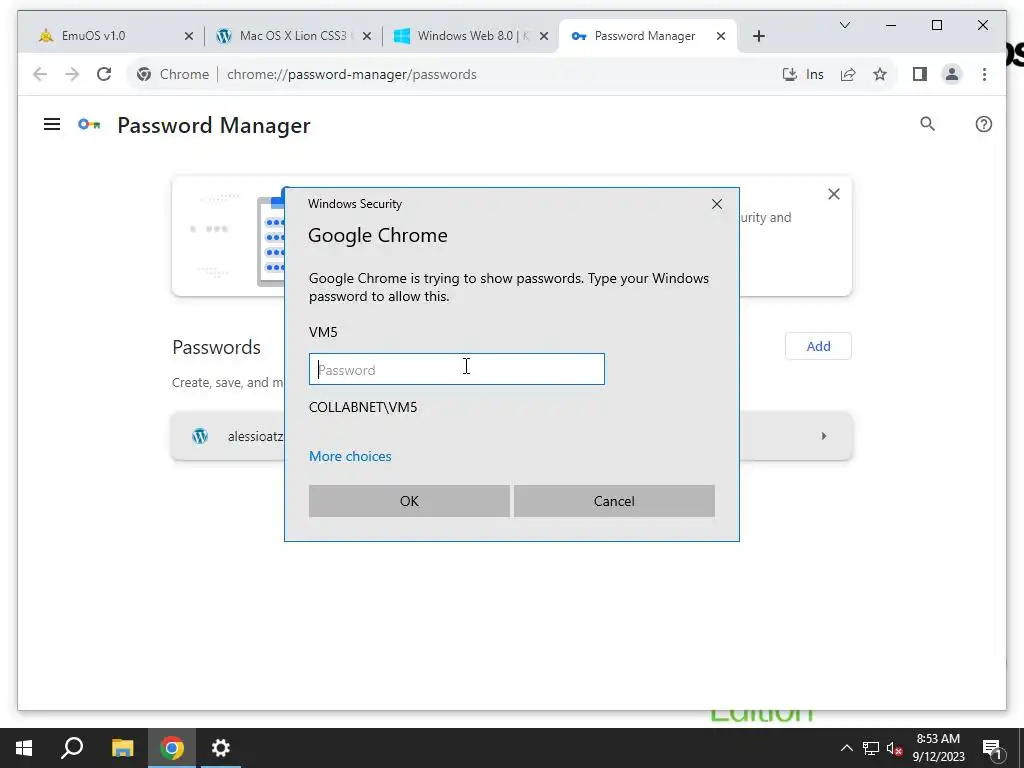Click the network status tray icon
Screen dimensions: 1024x768
(870, 748)
